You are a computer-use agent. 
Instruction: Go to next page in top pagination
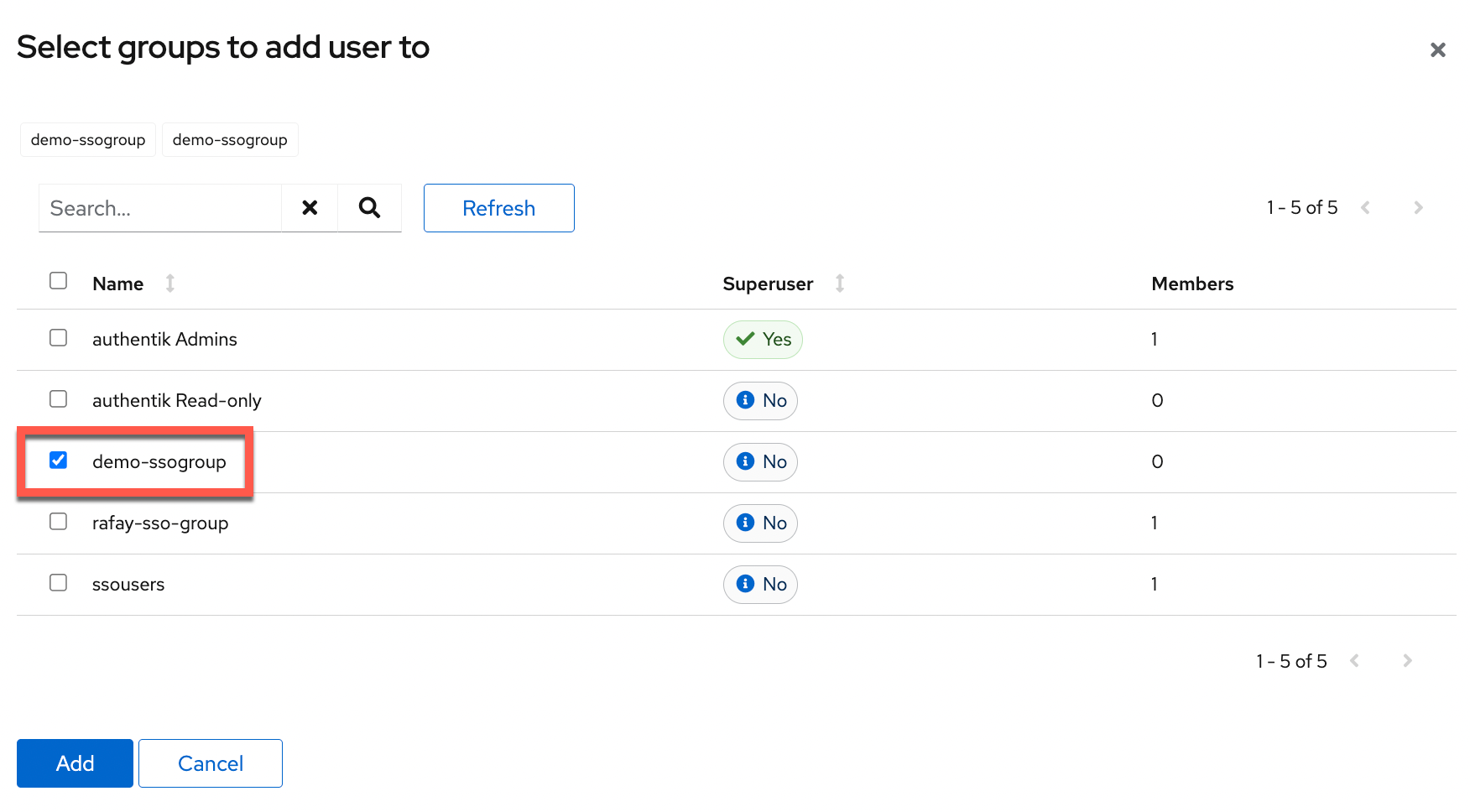(x=1418, y=207)
